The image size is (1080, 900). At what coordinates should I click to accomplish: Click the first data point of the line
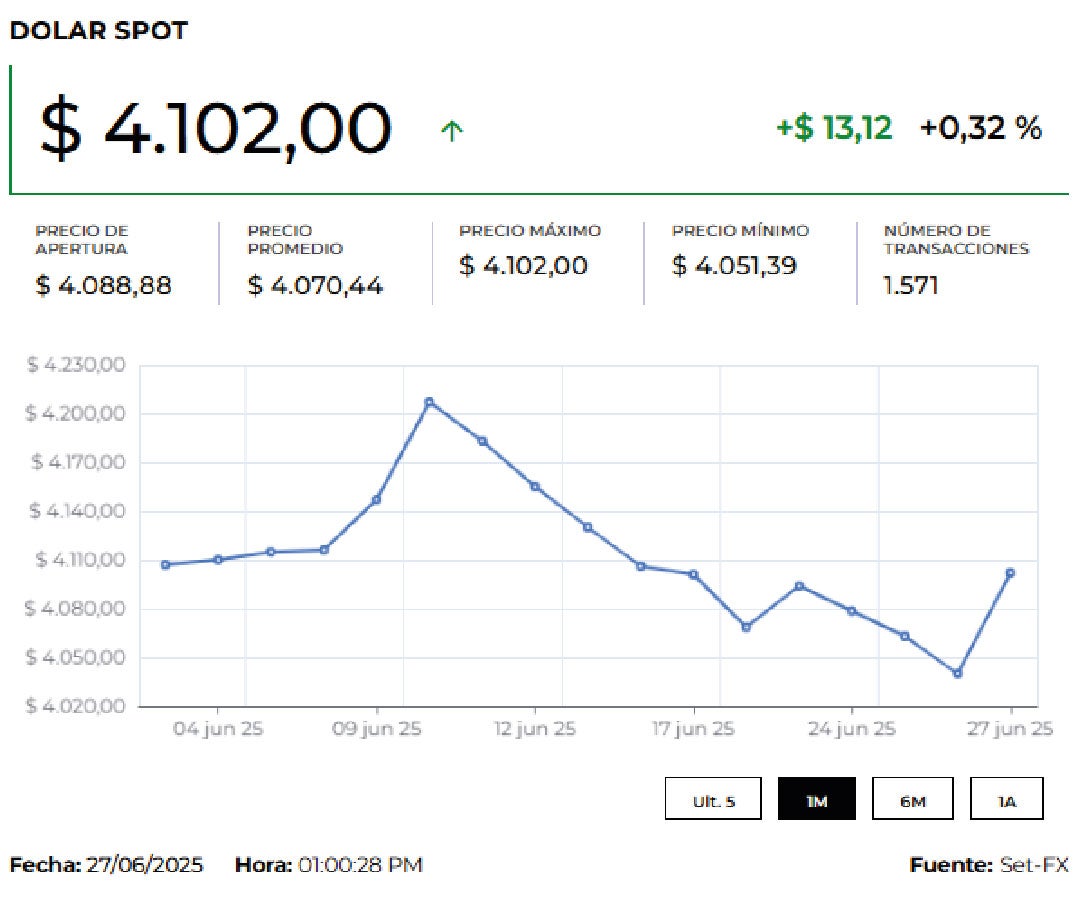point(165,565)
